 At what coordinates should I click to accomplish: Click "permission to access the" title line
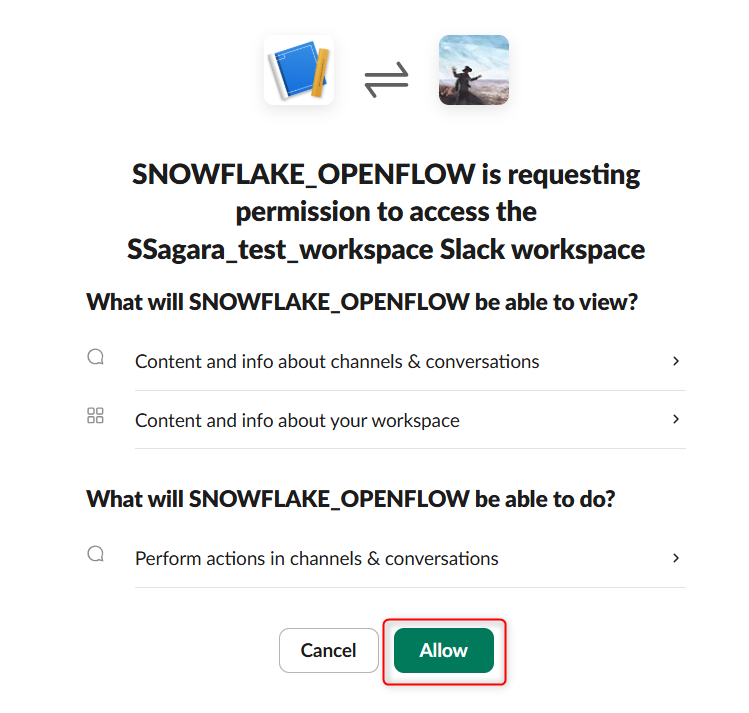(386, 212)
